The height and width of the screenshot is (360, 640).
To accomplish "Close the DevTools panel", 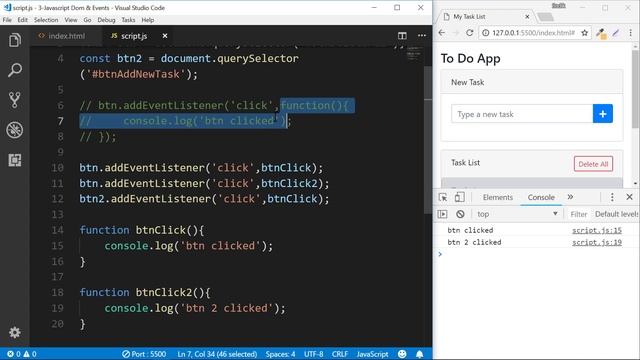I will tap(629, 197).
